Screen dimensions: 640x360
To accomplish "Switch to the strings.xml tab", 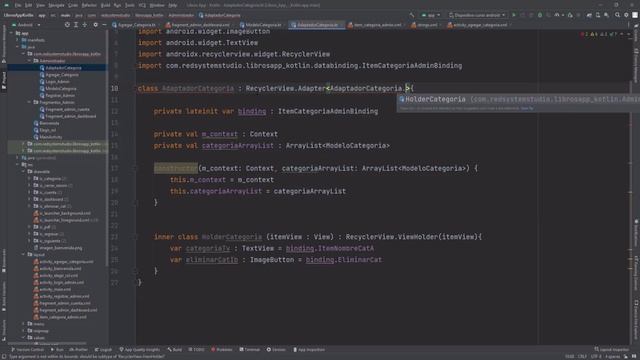I will coord(426,25).
